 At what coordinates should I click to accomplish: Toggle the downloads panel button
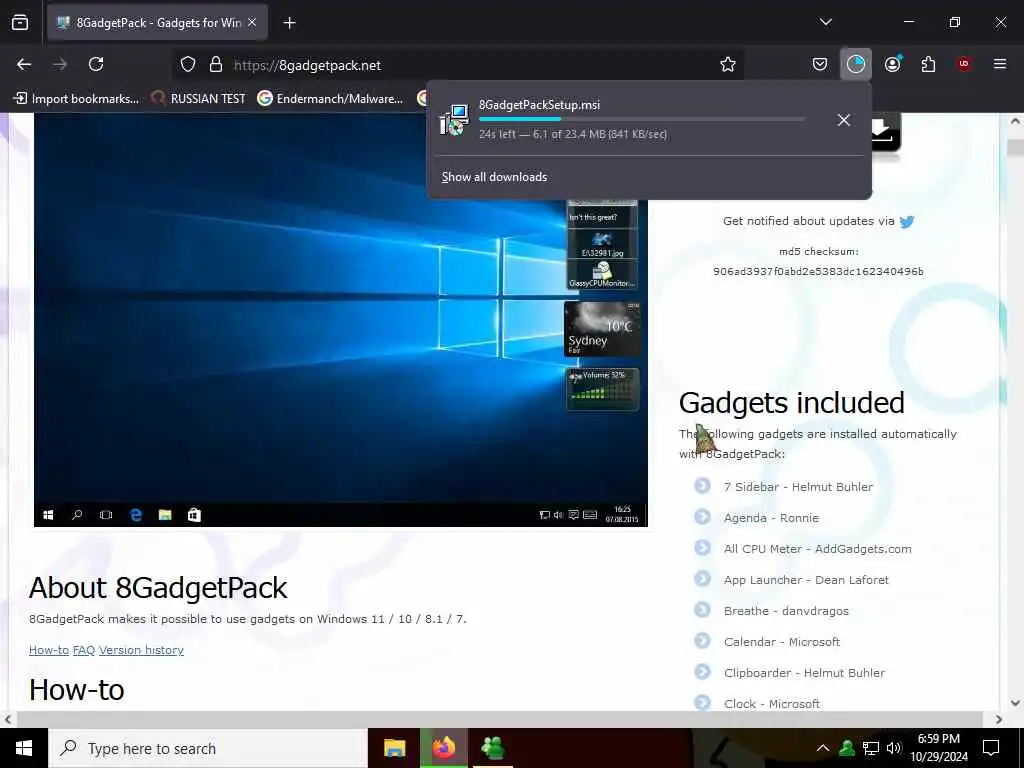point(856,64)
